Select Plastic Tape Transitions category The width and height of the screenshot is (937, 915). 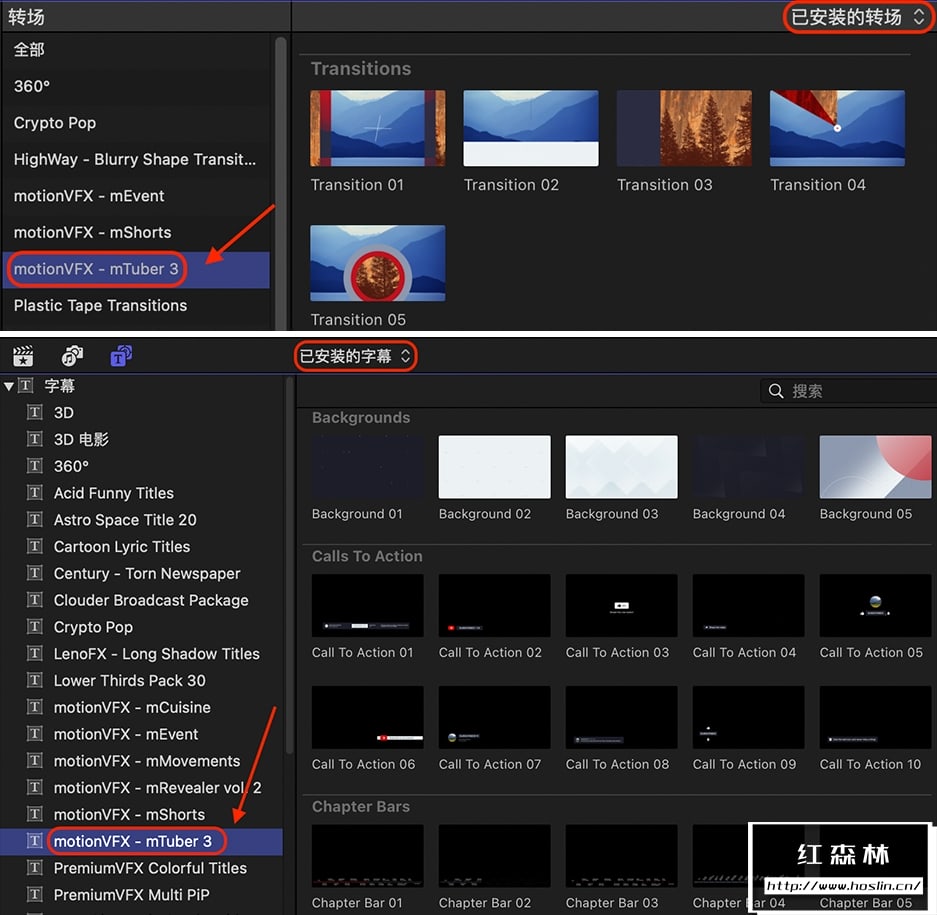click(136, 305)
